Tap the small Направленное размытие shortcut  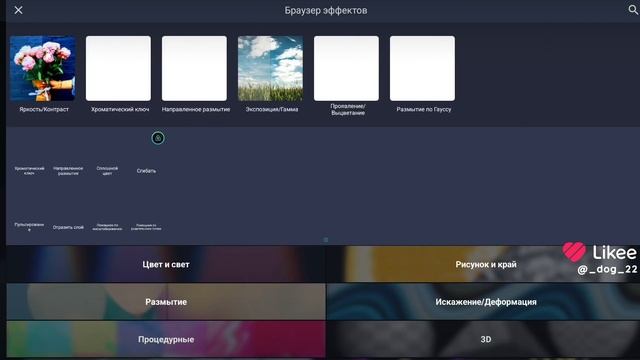tap(68, 171)
